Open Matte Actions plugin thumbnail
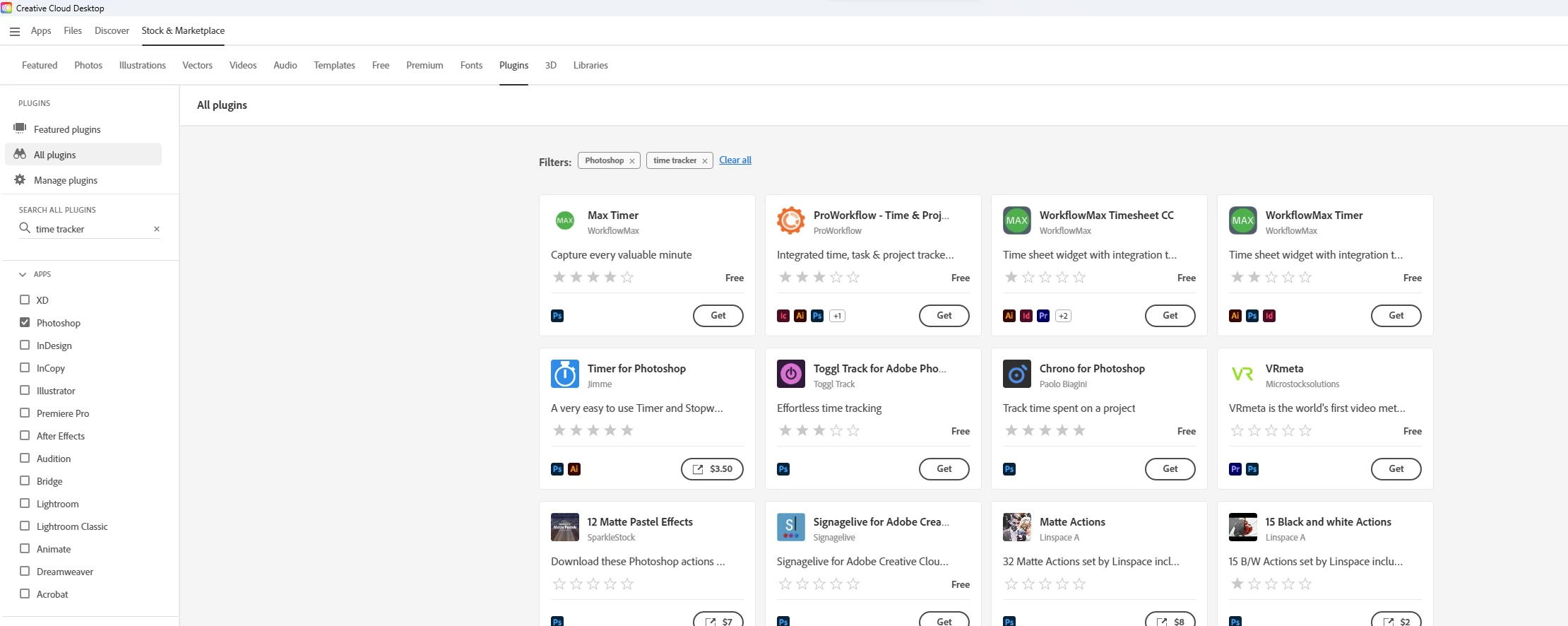 pyautogui.click(x=1017, y=527)
